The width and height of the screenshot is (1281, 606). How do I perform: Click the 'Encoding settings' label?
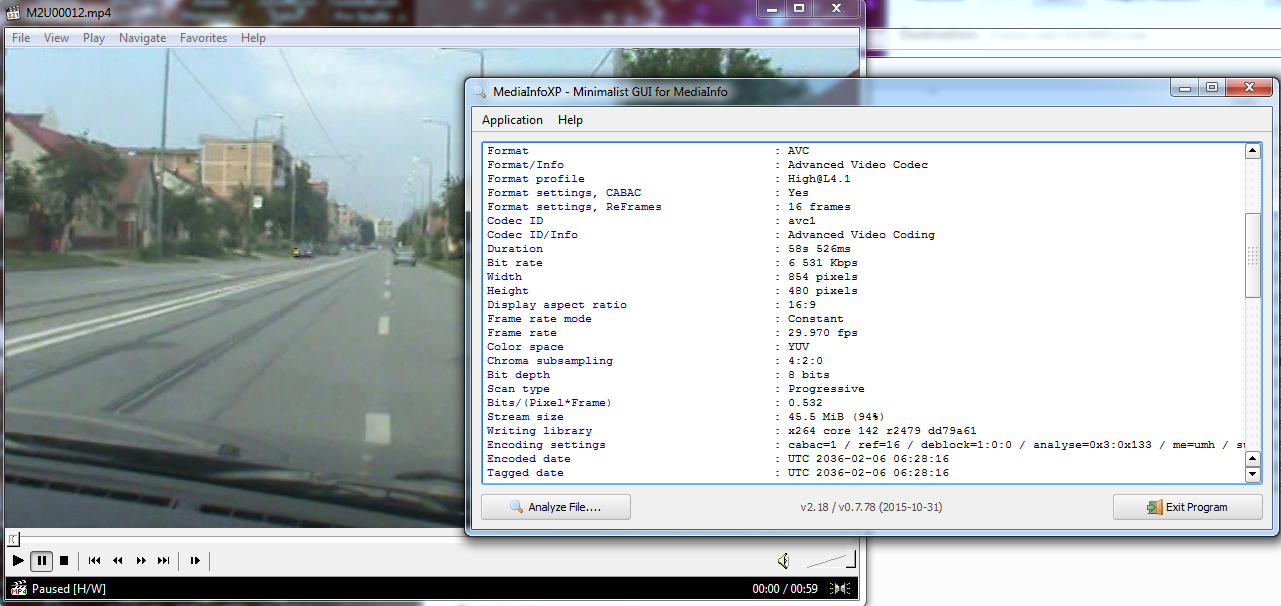click(546, 445)
